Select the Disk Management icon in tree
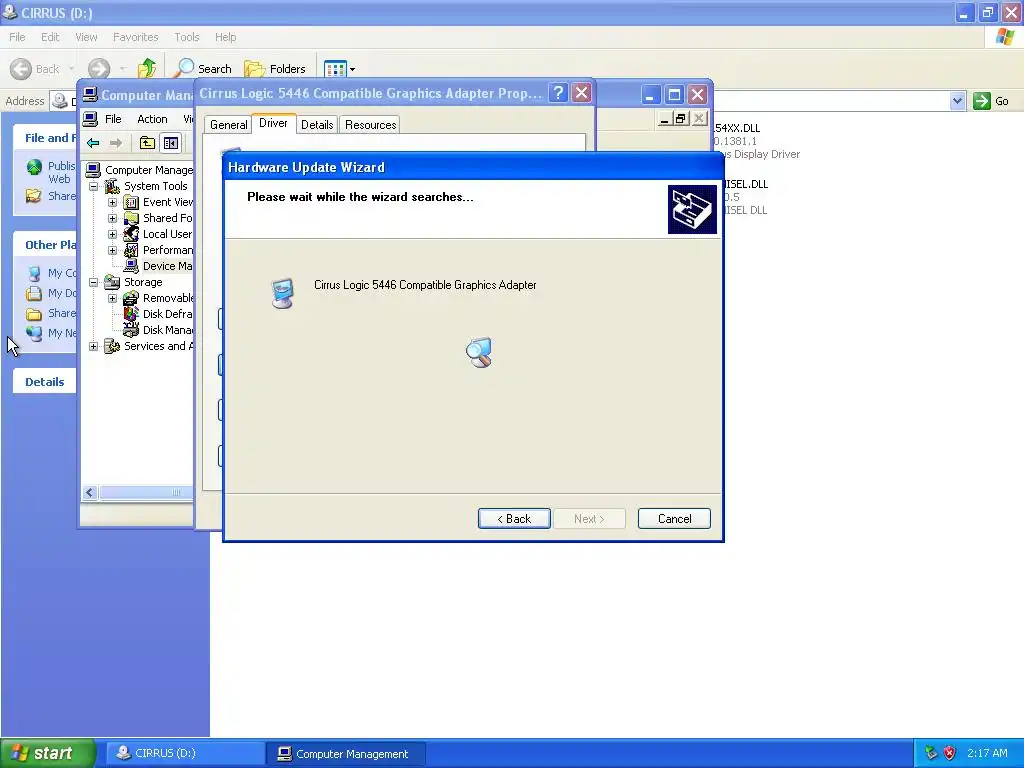Image resolution: width=1024 pixels, height=768 pixels. [131, 330]
